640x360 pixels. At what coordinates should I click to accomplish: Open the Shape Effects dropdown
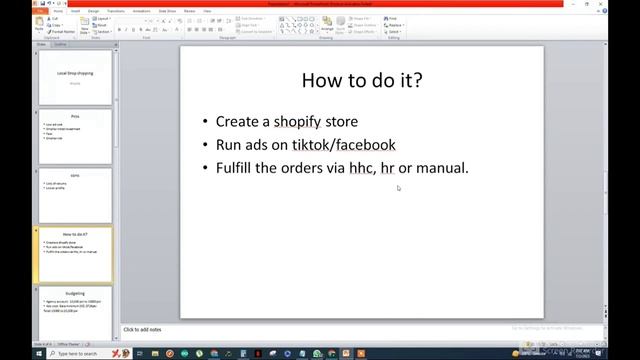362,31
